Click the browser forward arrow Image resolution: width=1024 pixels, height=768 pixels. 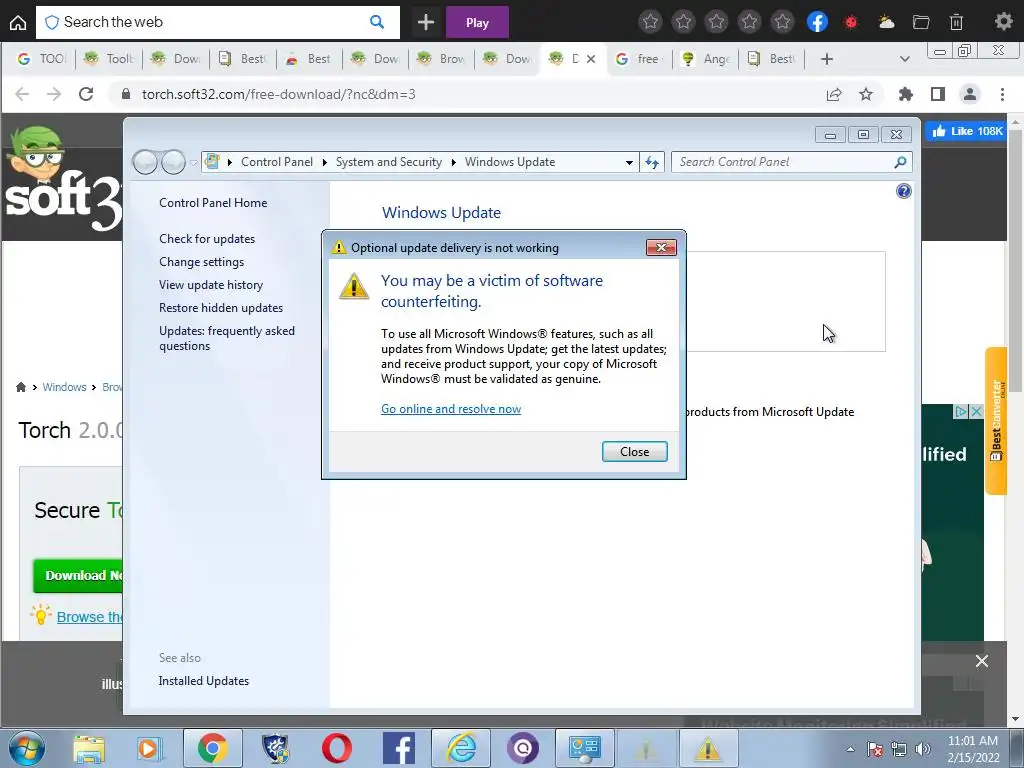coord(54,94)
